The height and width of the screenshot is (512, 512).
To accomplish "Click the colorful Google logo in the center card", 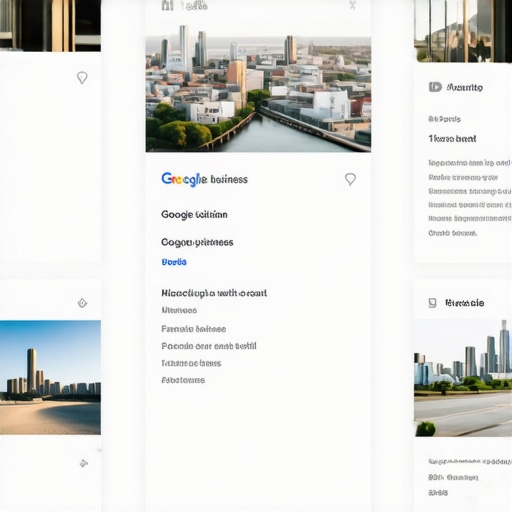I will point(184,179).
